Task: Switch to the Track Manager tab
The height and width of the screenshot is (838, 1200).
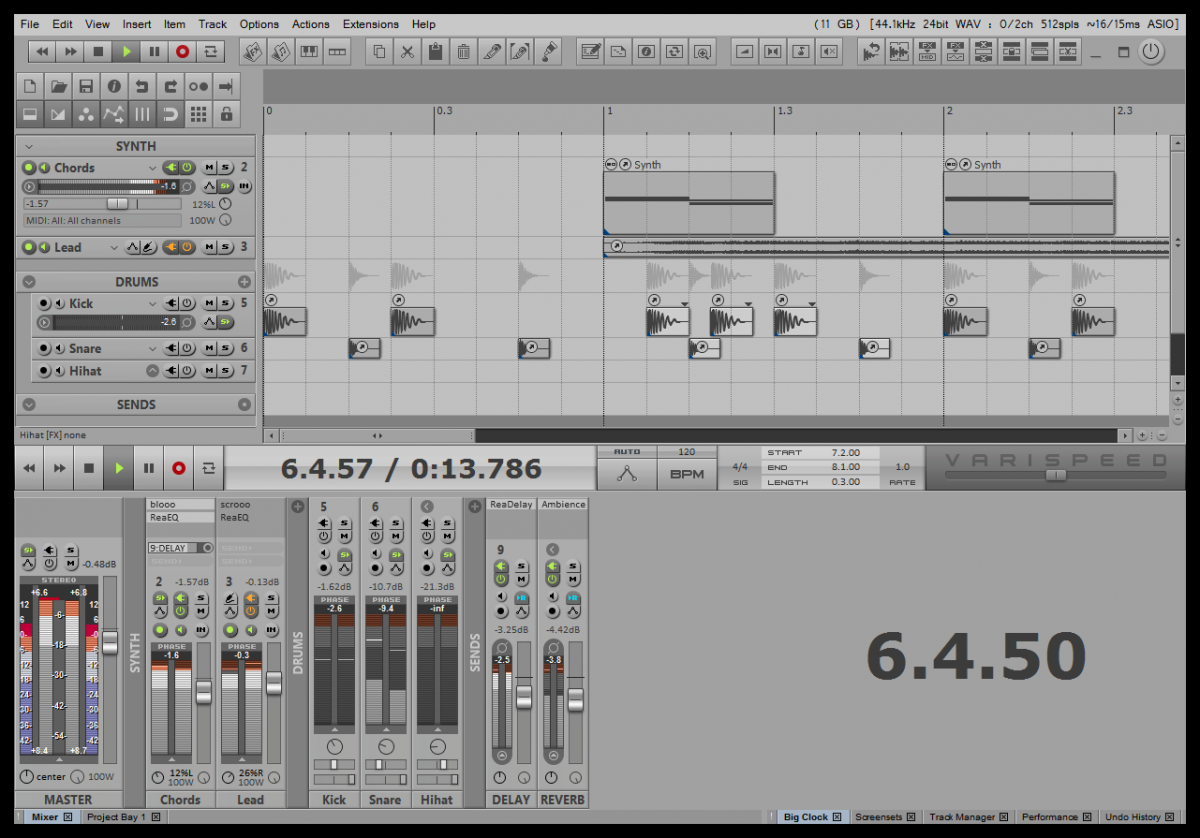Action: pos(961,817)
